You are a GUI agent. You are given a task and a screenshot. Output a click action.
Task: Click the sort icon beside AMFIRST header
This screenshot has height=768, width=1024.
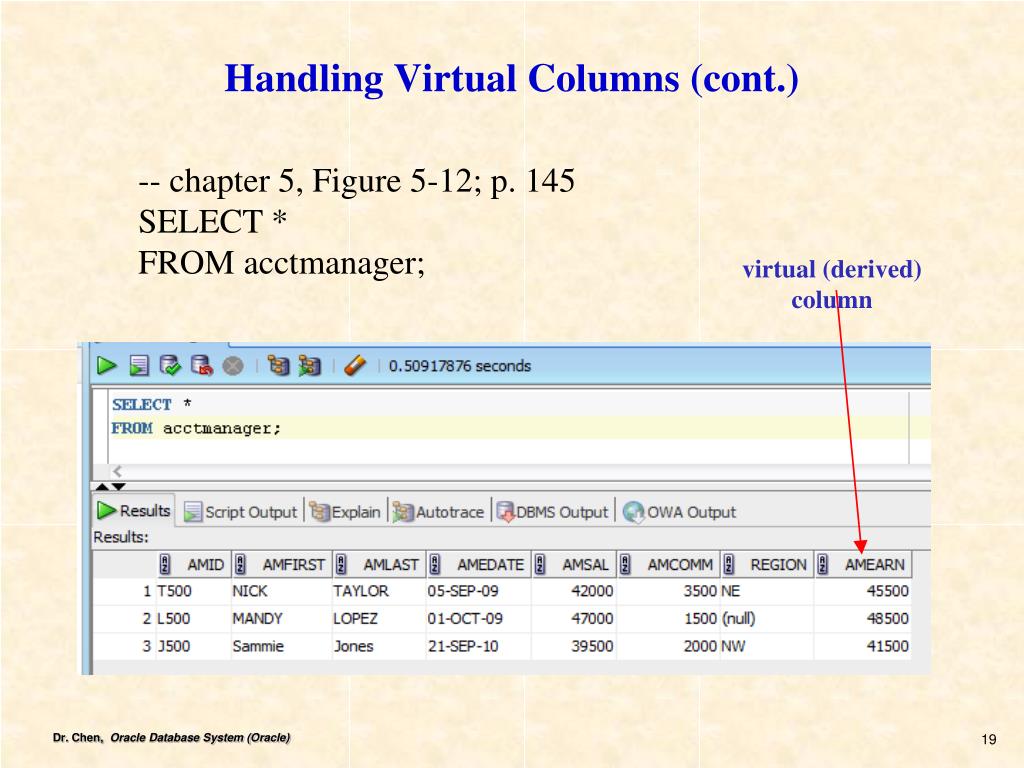pos(240,564)
